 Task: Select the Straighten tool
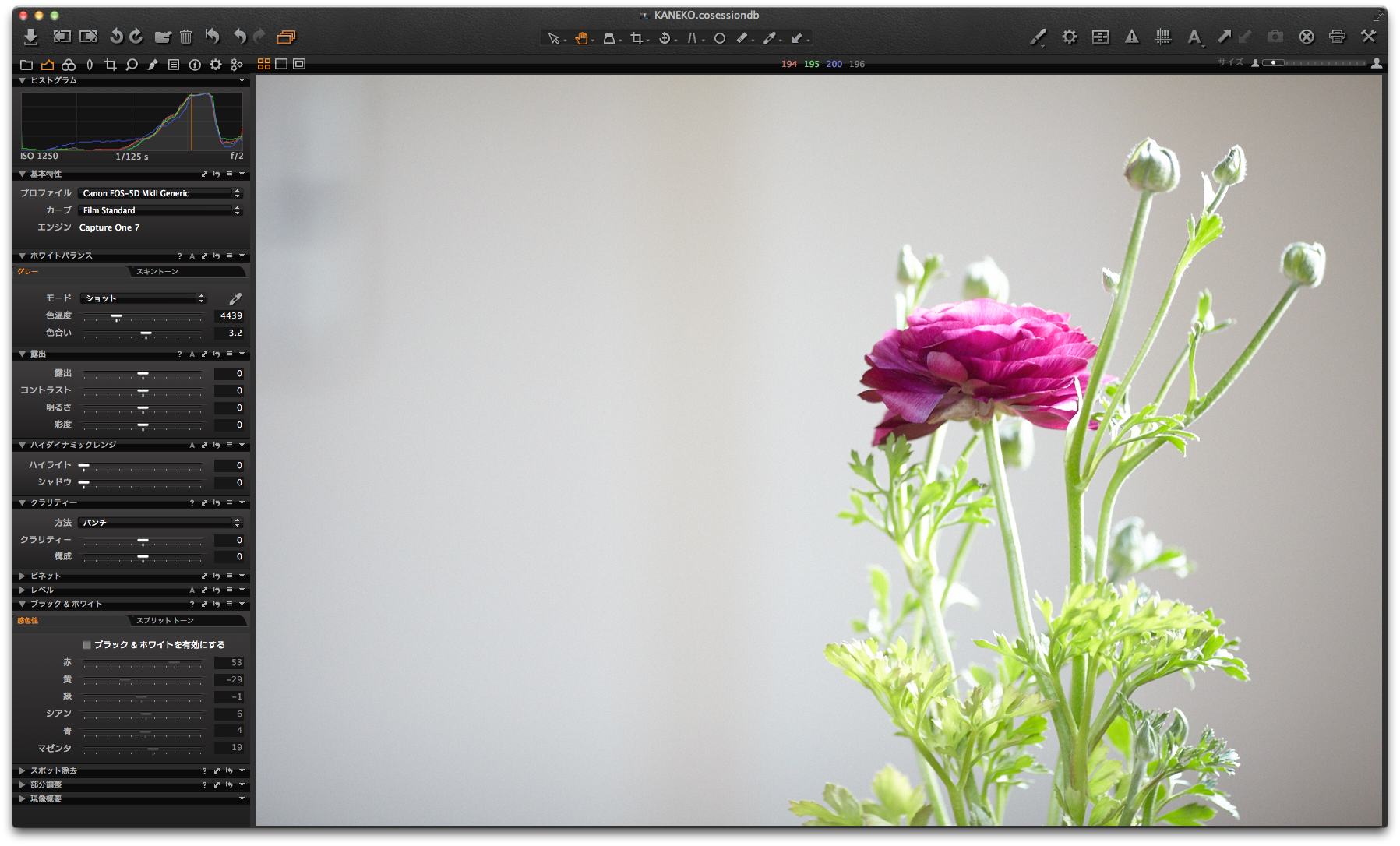click(692, 37)
